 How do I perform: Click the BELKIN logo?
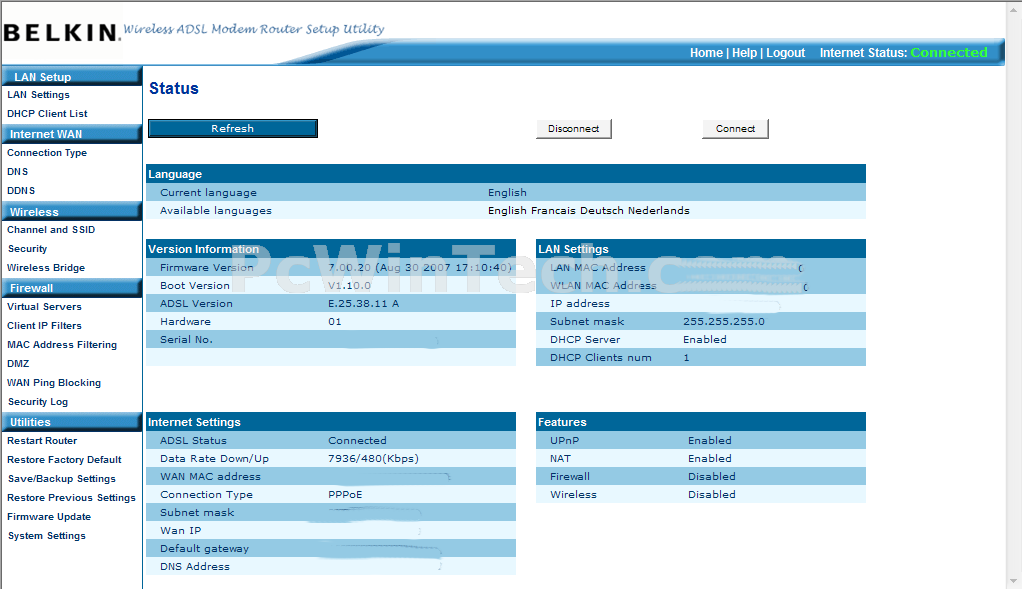click(x=61, y=33)
